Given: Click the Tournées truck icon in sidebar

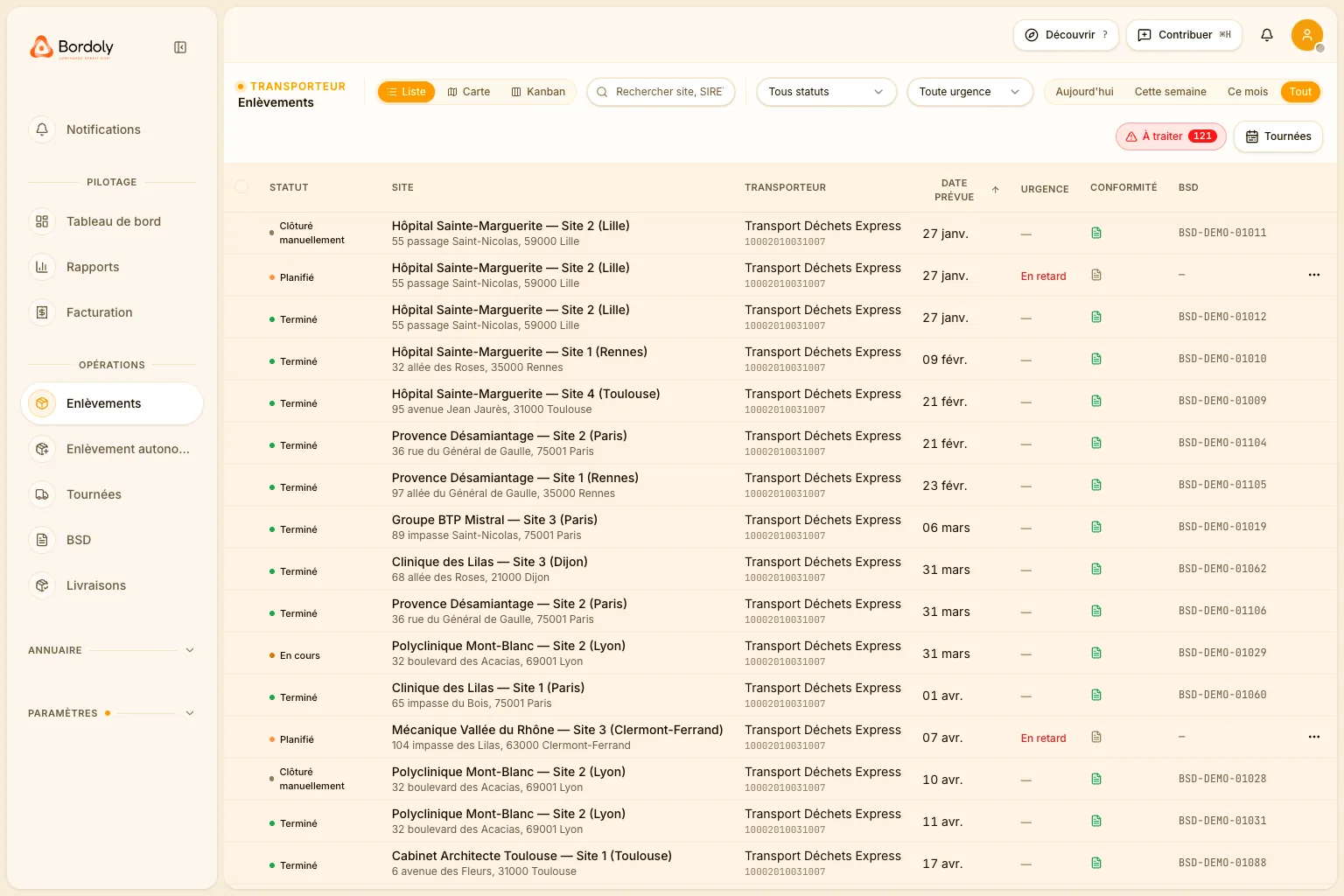Looking at the screenshot, I should click(42, 494).
